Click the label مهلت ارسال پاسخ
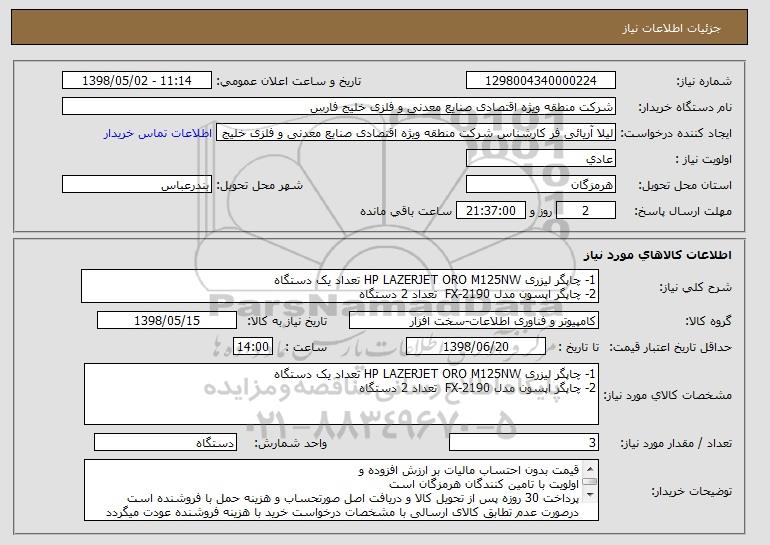The width and height of the screenshot is (770, 545). tap(683, 211)
